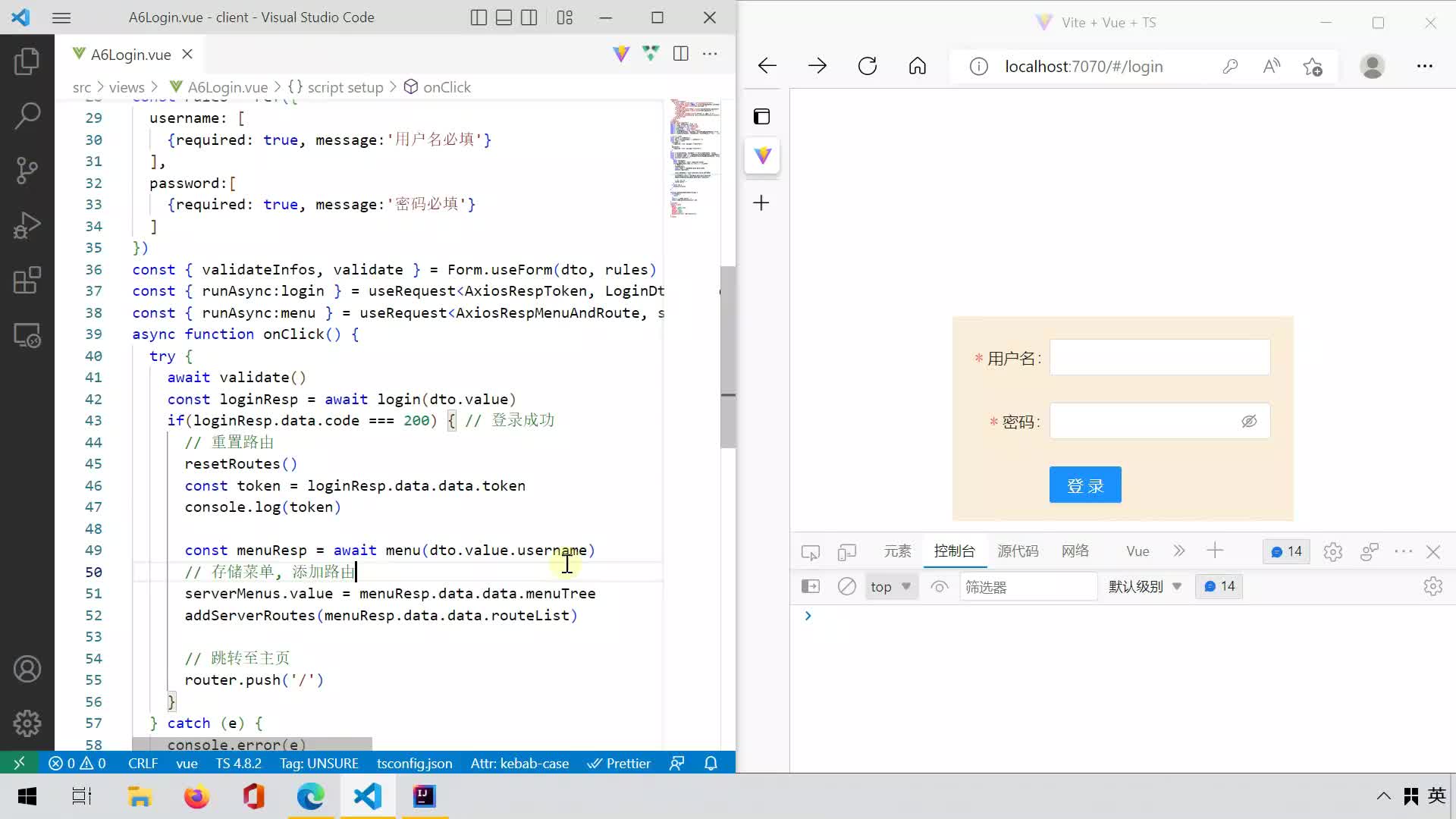Click the Attr: kebab-case status item

tap(519, 763)
